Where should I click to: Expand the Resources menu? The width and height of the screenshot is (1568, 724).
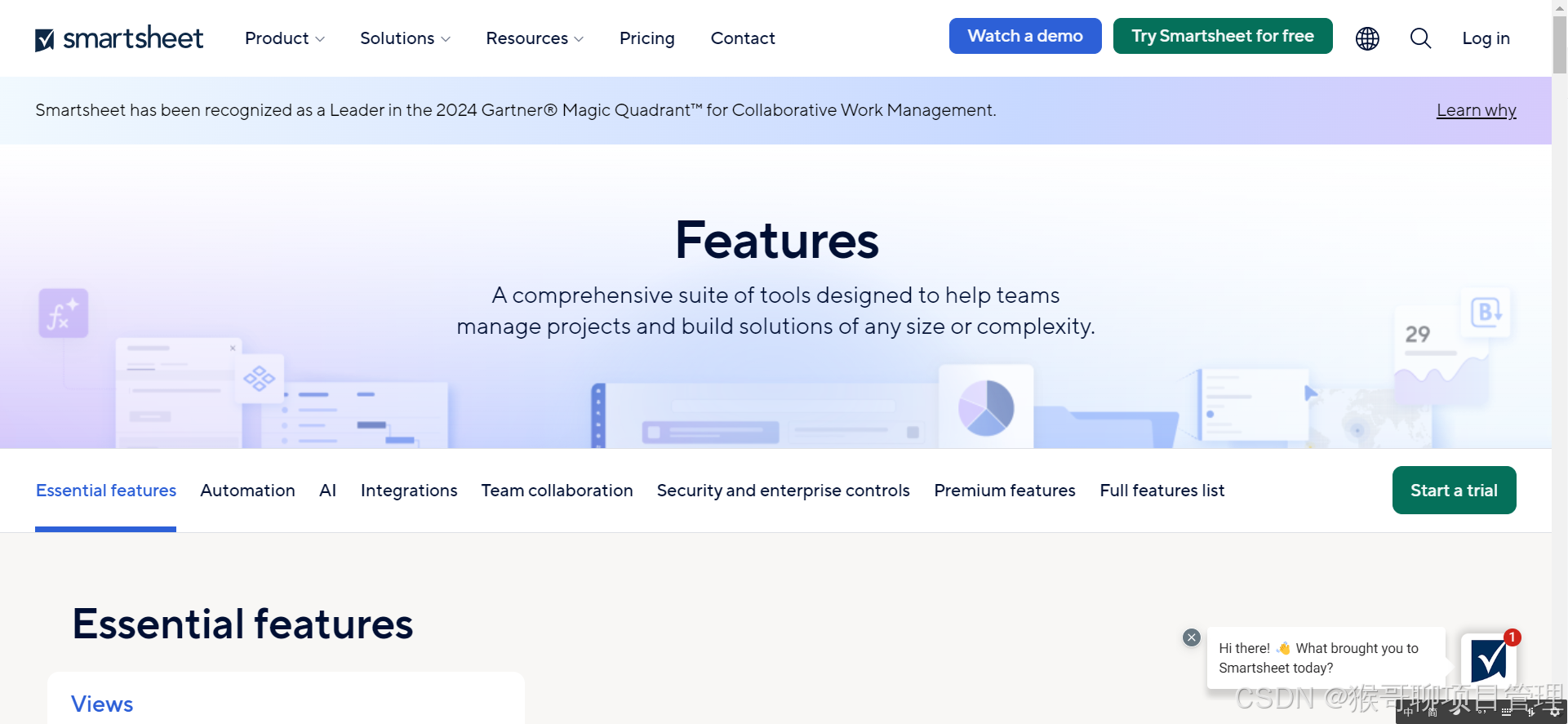pos(535,38)
